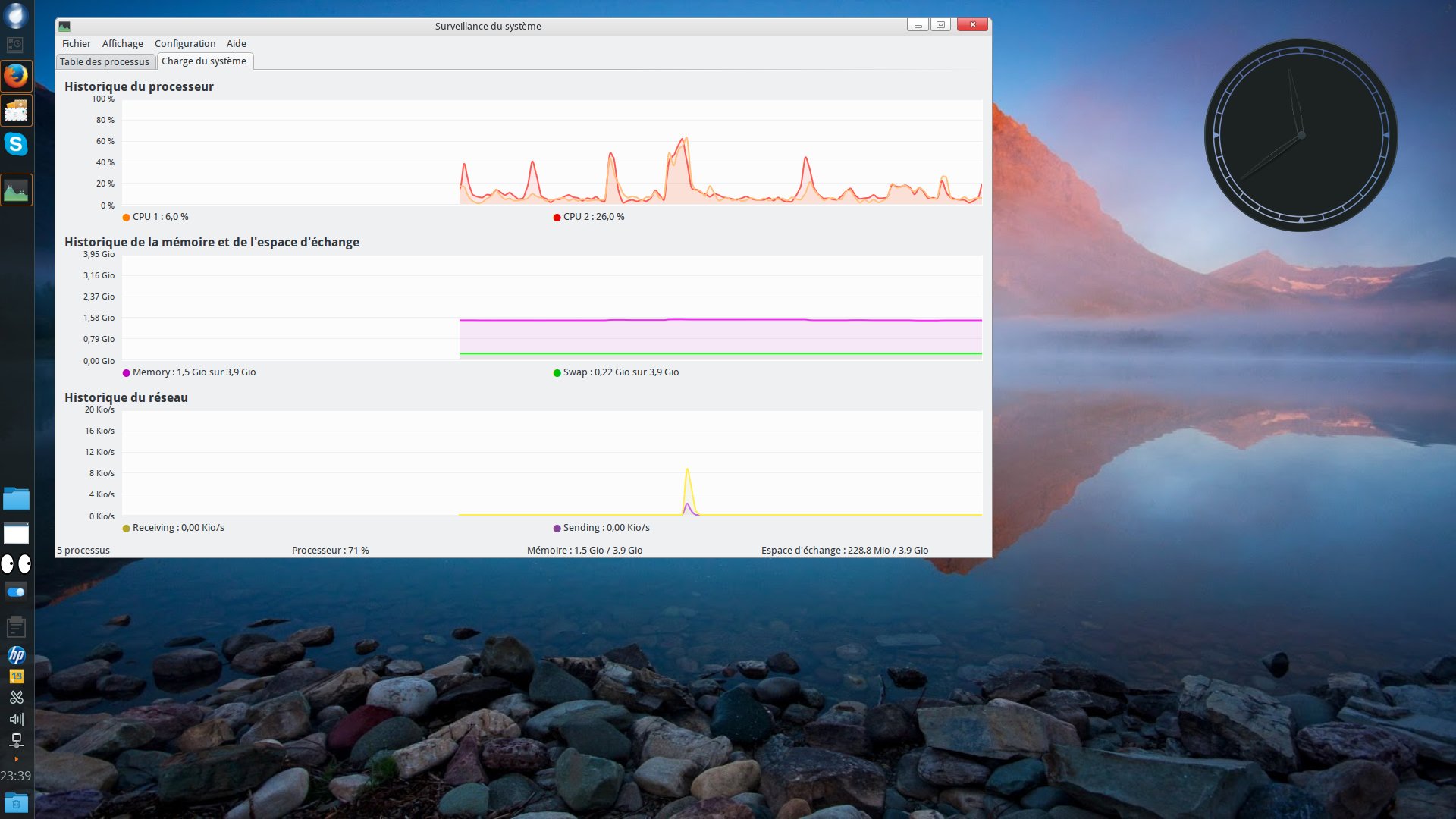Select the Charge du système tab
Screen dimensions: 1456x819
pyautogui.click(x=204, y=61)
